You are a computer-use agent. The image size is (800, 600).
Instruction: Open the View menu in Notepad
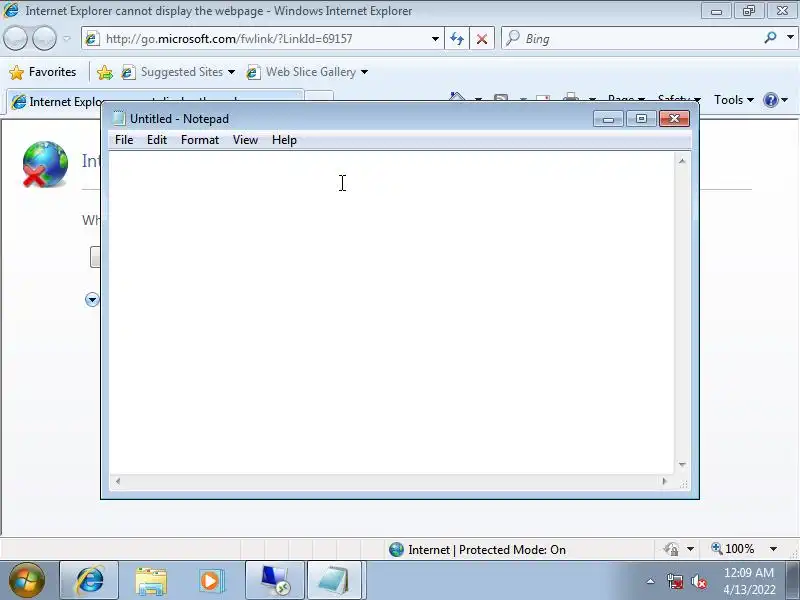[245, 140]
